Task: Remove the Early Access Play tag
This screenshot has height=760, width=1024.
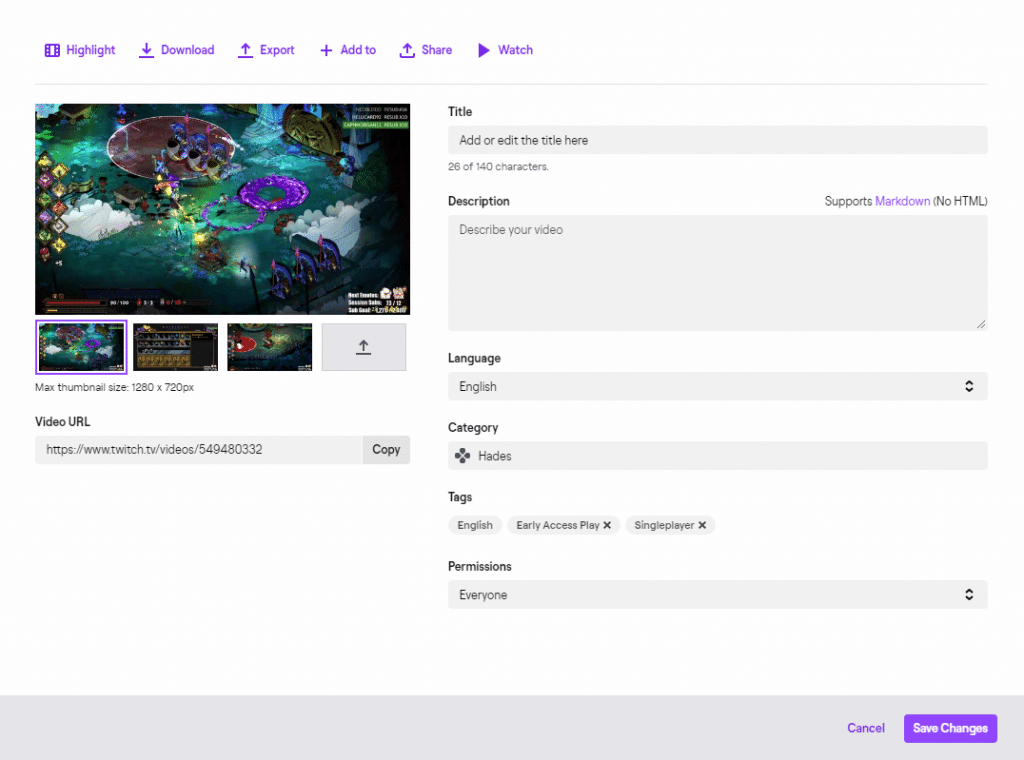Action: click(x=607, y=524)
